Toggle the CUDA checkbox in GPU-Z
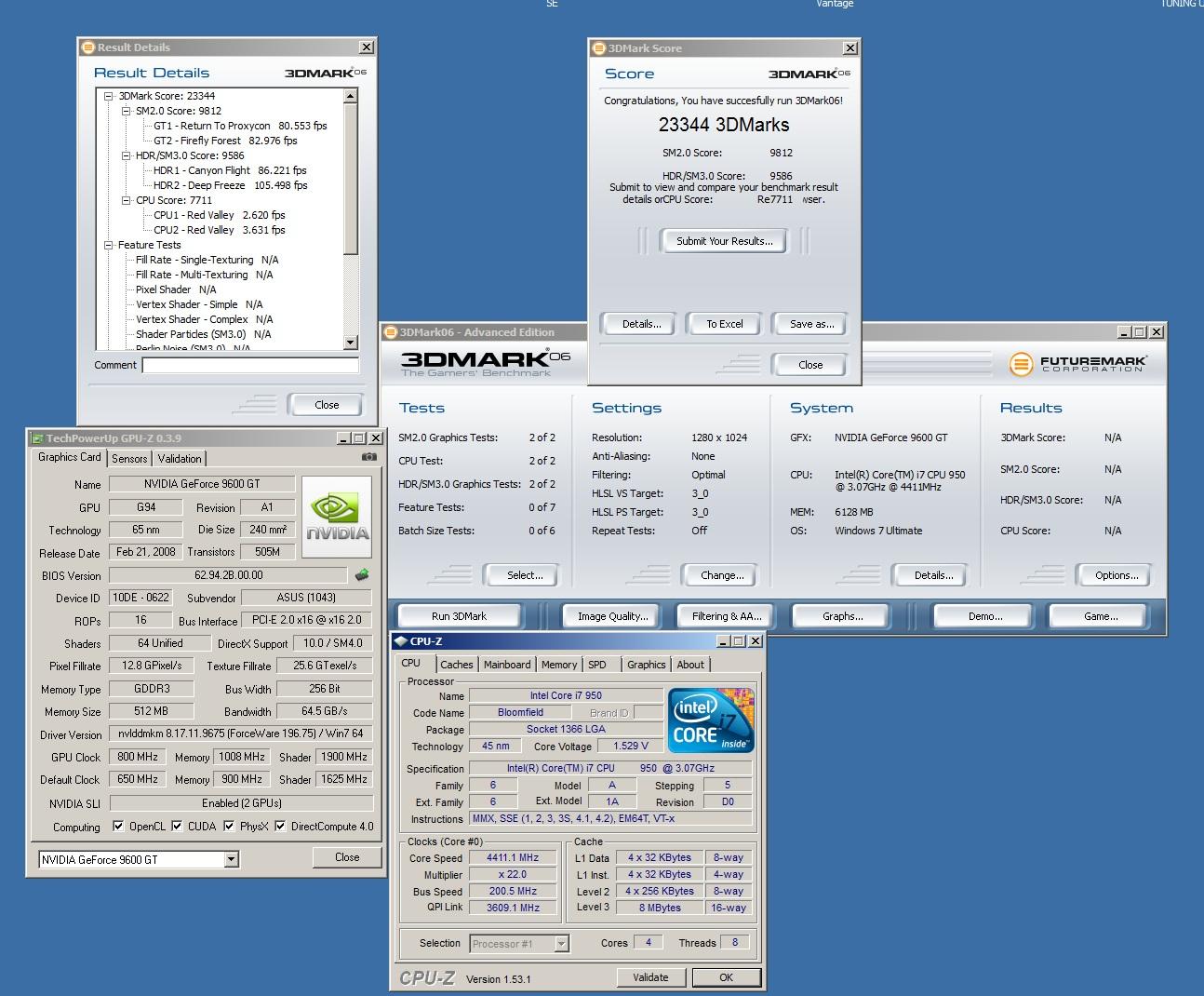 tap(177, 826)
